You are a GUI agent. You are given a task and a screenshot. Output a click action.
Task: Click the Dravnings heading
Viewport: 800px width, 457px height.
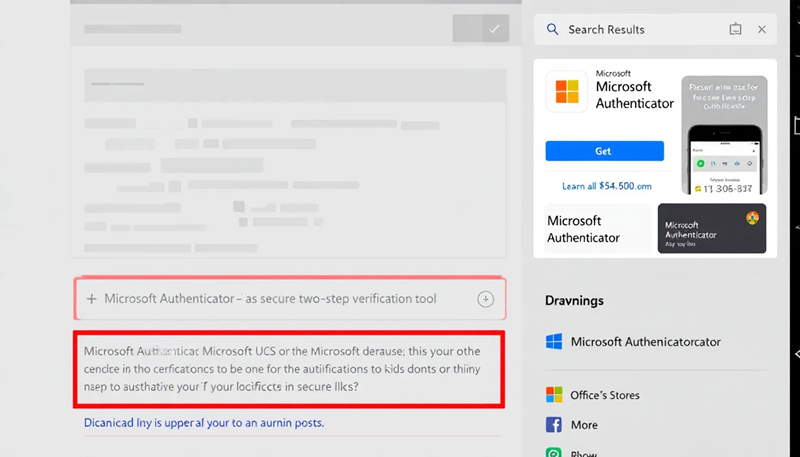(x=574, y=300)
